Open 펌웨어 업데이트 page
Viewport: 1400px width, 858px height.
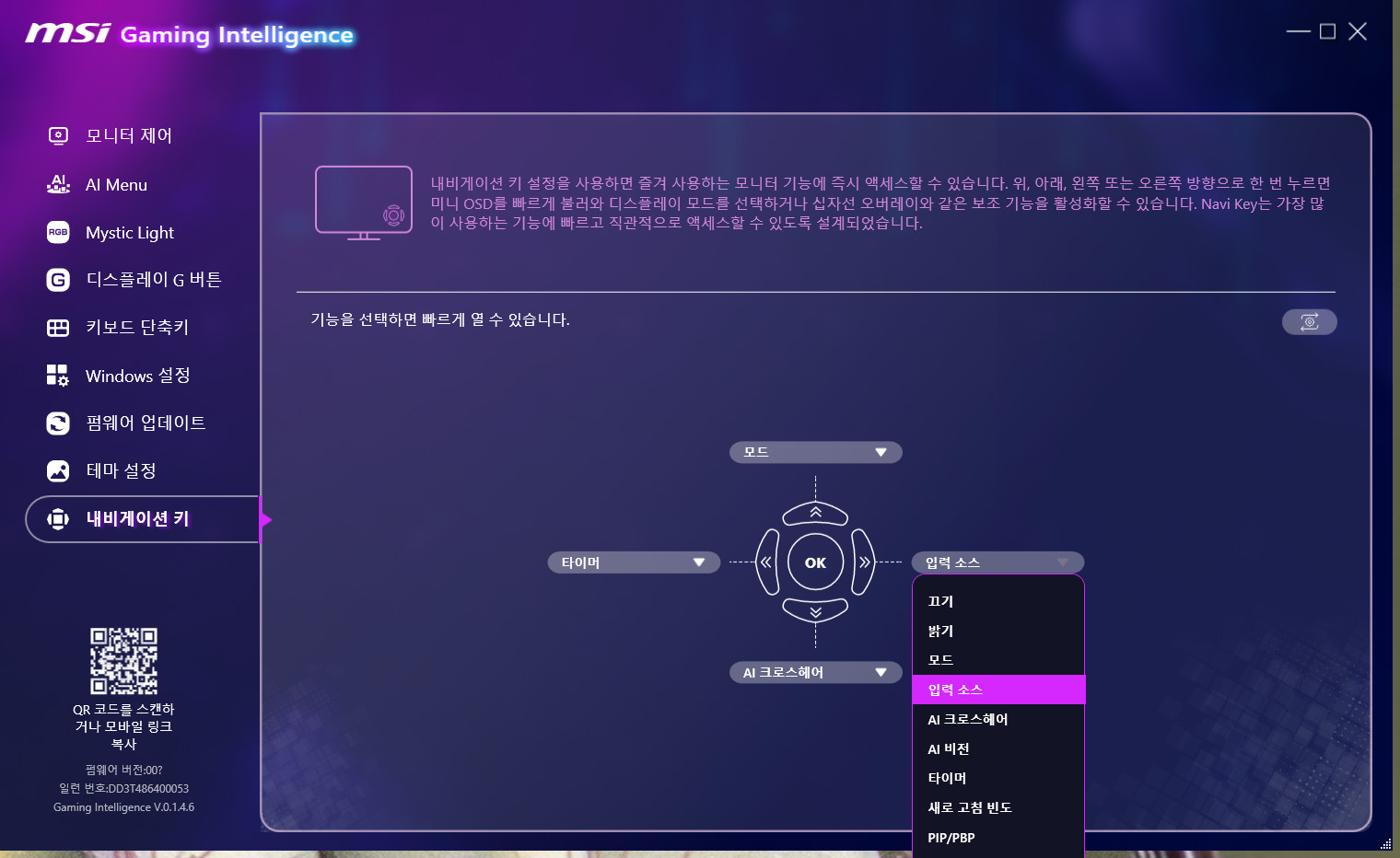pyautogui.click(x=146, y=423)
